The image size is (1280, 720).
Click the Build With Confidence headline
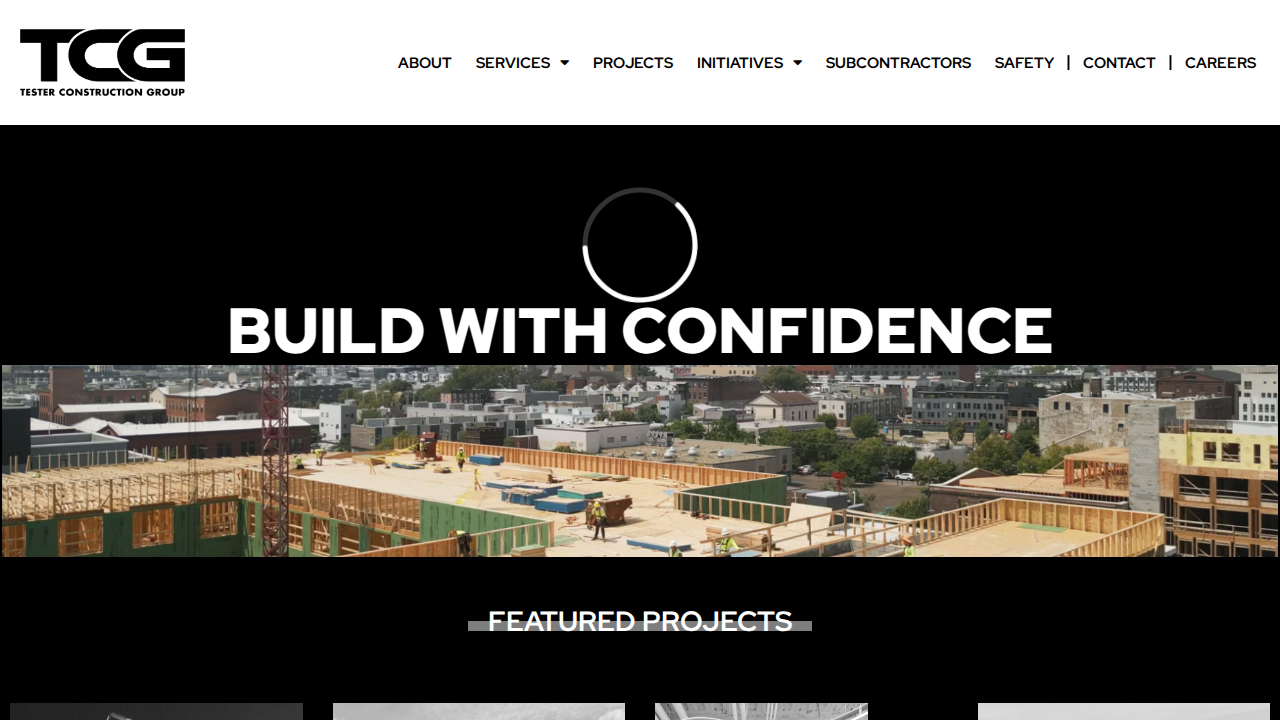click(x=640, y=330)
